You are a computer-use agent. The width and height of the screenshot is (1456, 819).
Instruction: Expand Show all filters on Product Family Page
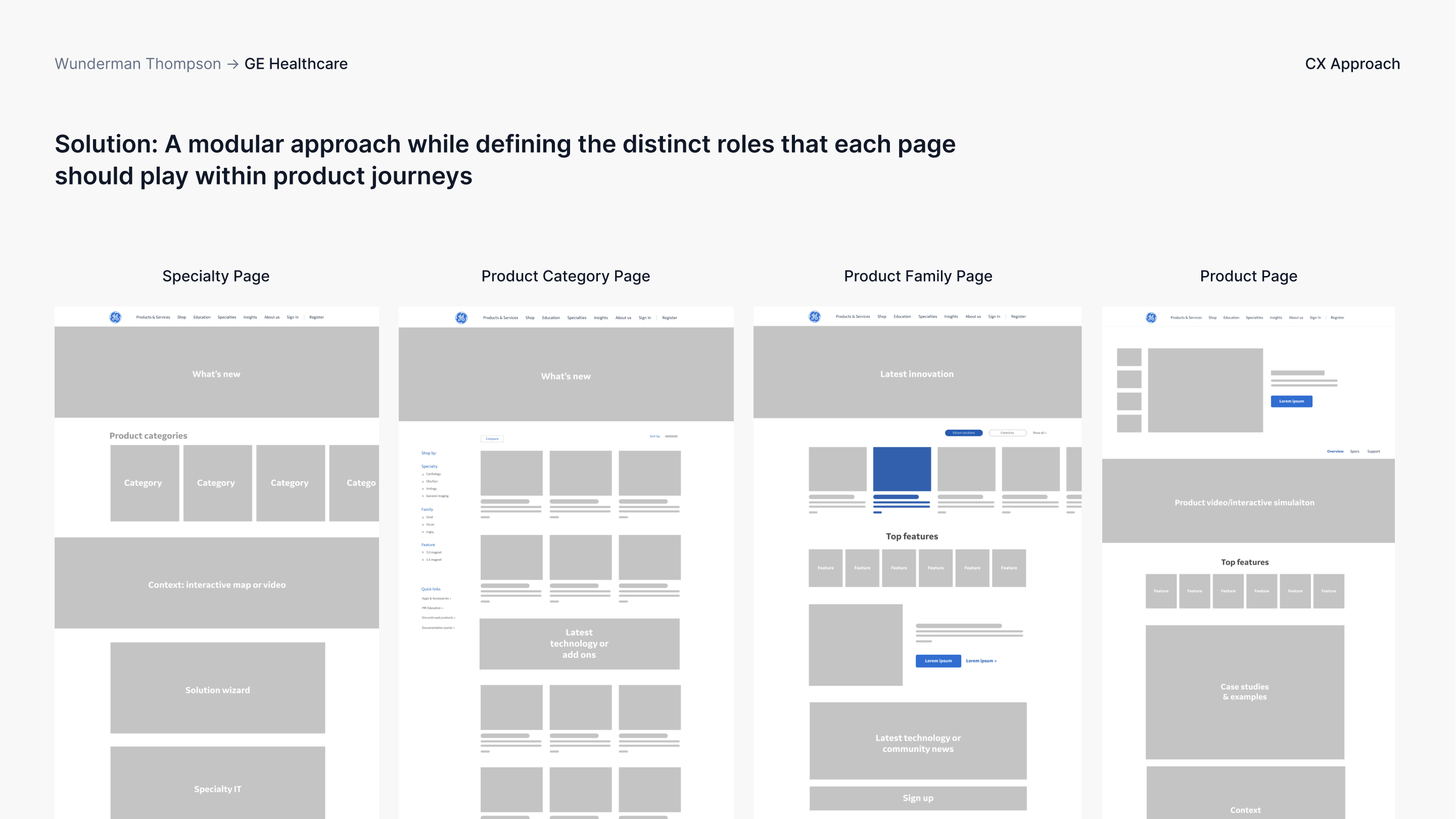tap(1040, 433)
